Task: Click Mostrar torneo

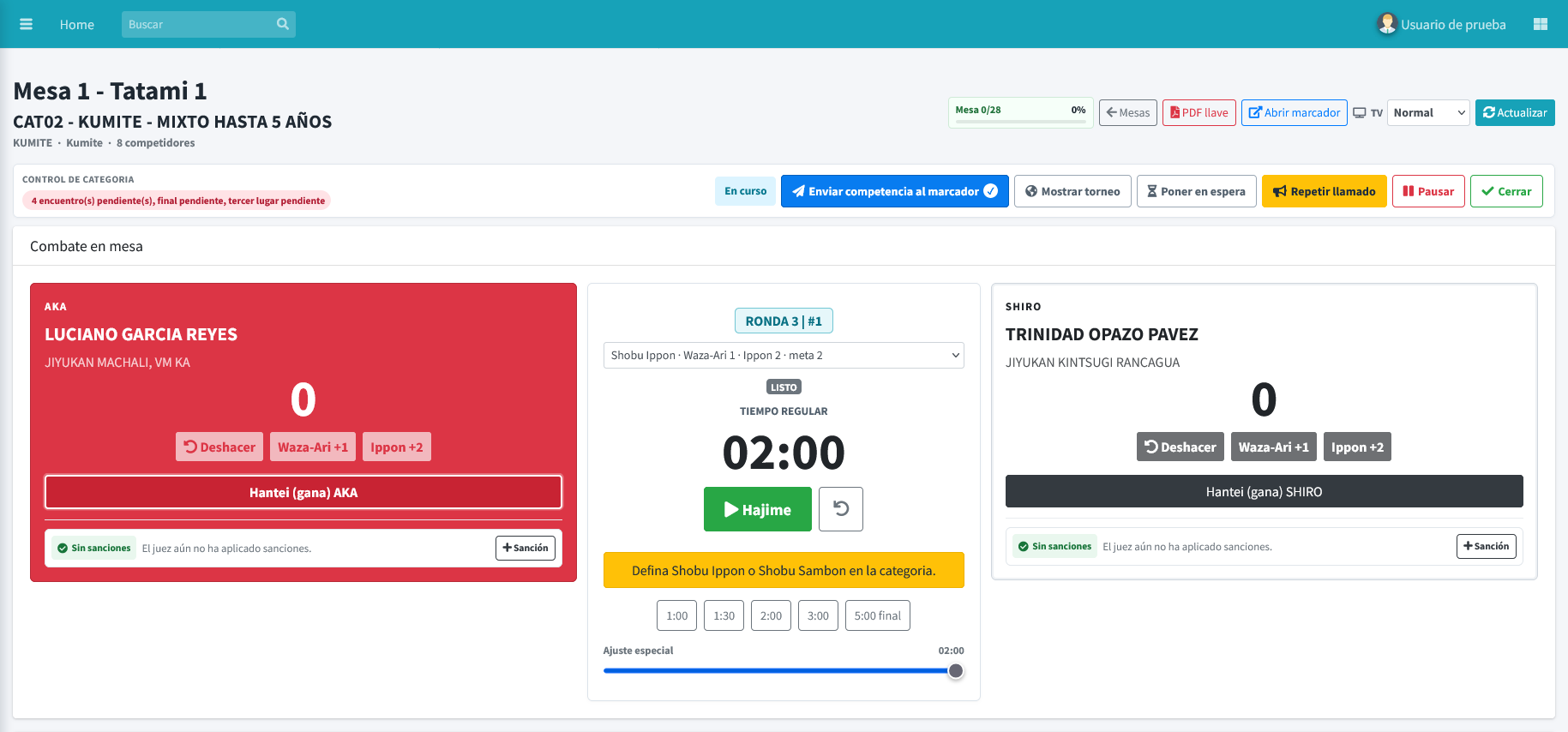Action: coord(1072,191)
